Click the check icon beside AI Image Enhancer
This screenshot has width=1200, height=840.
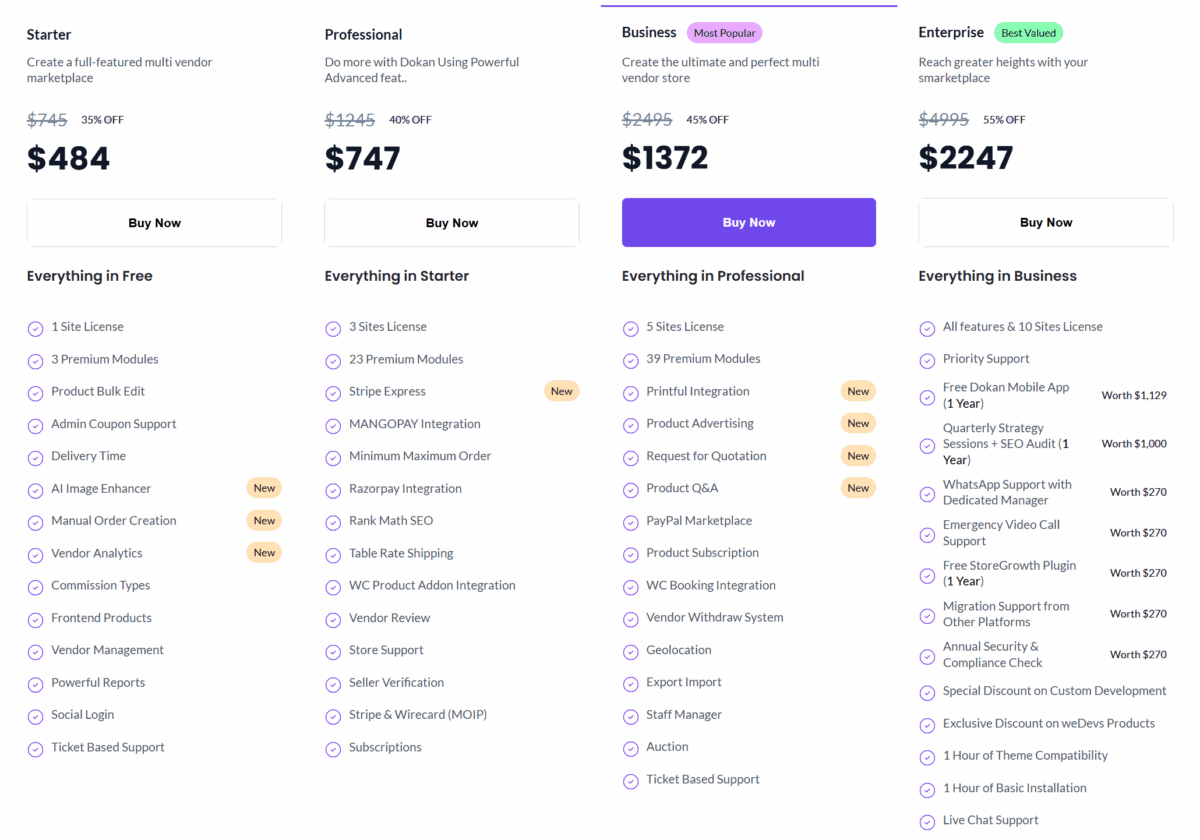35,489
